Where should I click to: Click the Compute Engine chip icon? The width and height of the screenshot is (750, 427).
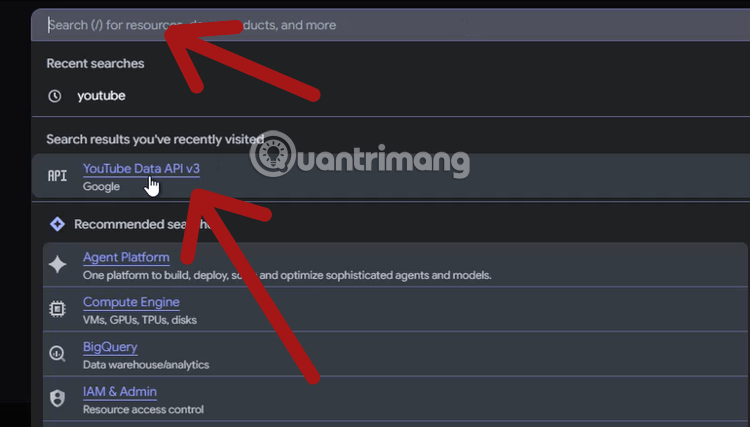click(x=57, y=309)
